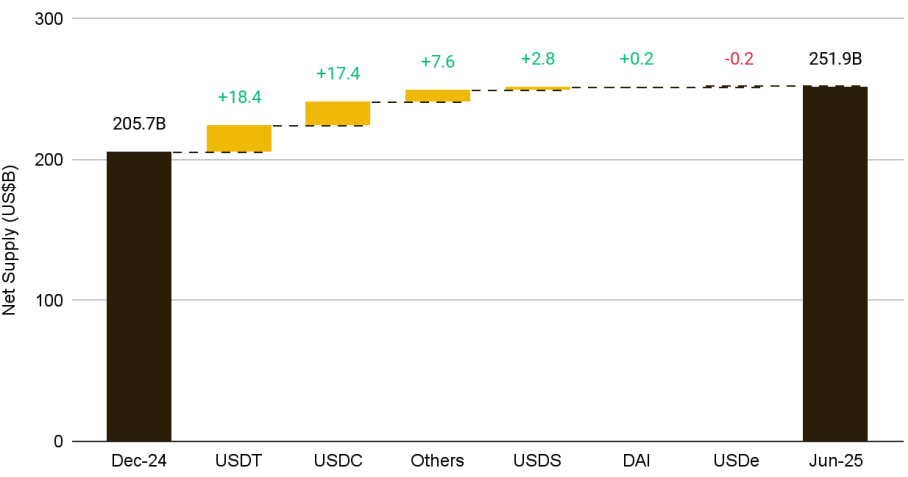Click the 205.7B data label

139,123
